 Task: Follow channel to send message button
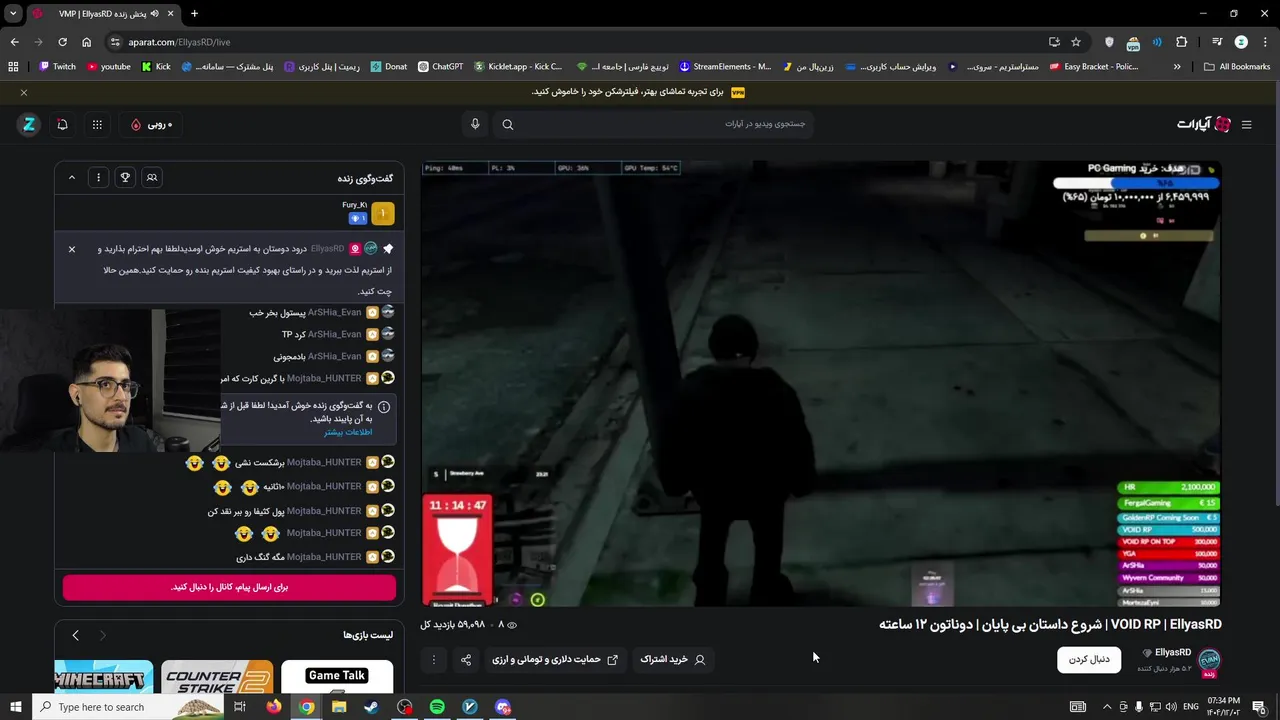click(x=229, y=587)
